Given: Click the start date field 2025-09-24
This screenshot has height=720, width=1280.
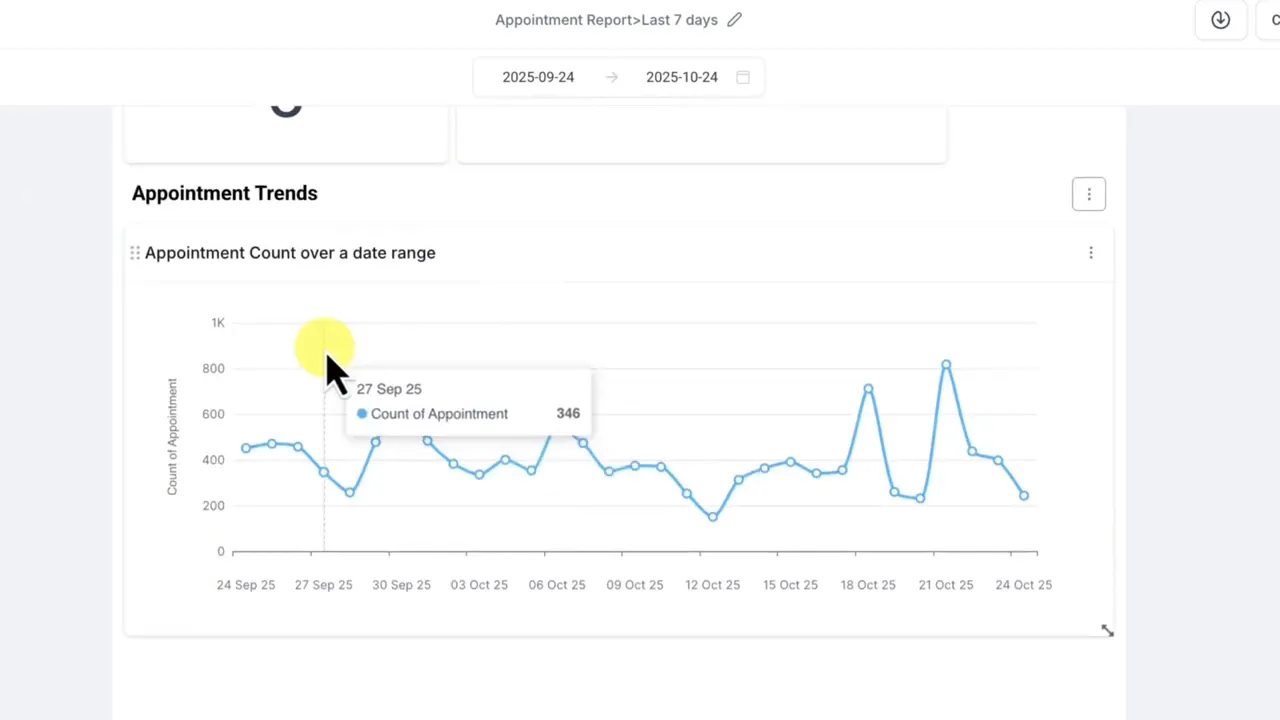Looking at the screenshot, I should [538, 77].
